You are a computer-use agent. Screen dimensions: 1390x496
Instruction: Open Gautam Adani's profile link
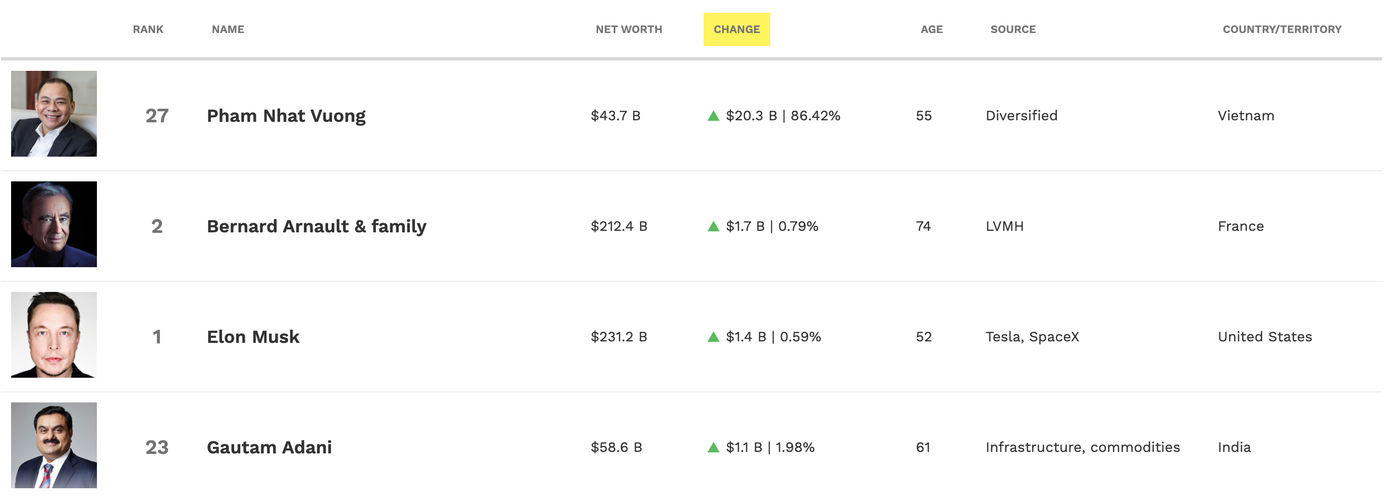[x=269, y=447]
